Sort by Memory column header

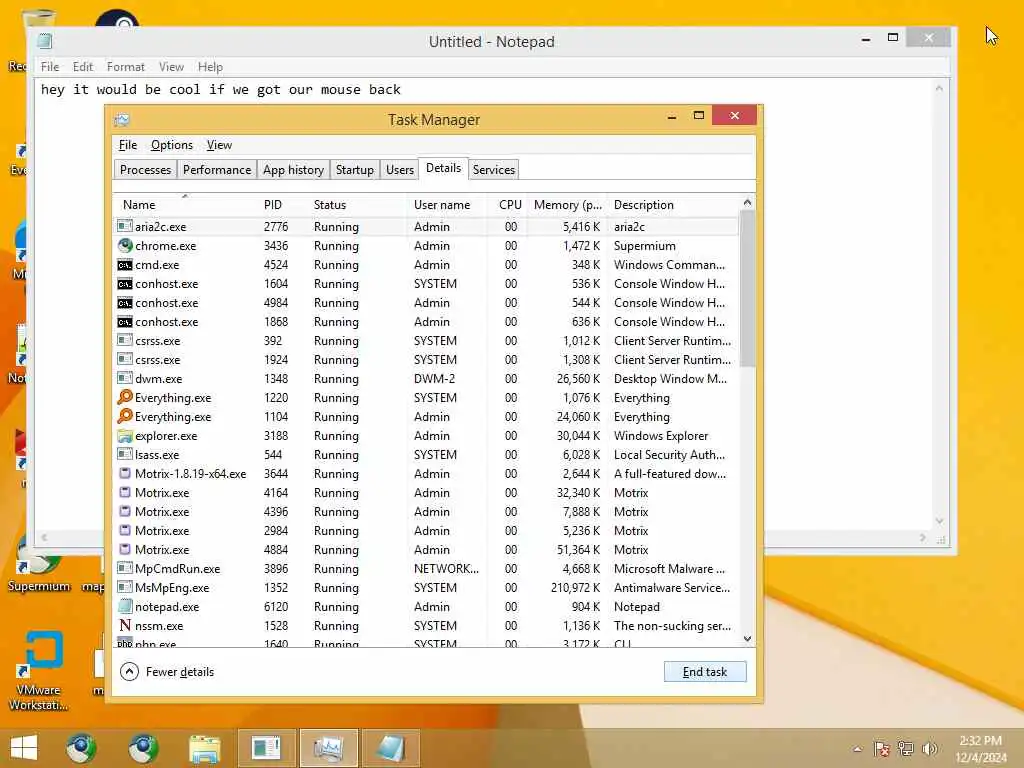point(568,204)
